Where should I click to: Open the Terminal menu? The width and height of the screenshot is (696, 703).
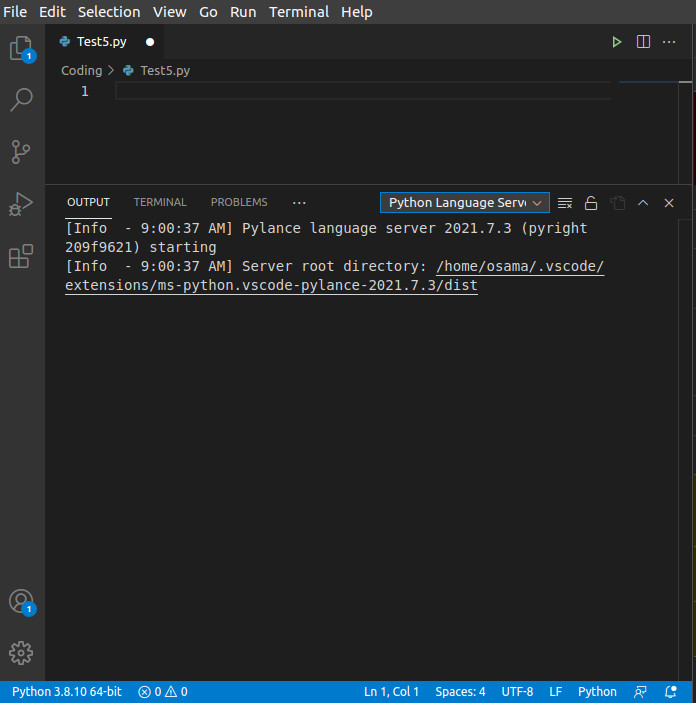coord(299,12)
